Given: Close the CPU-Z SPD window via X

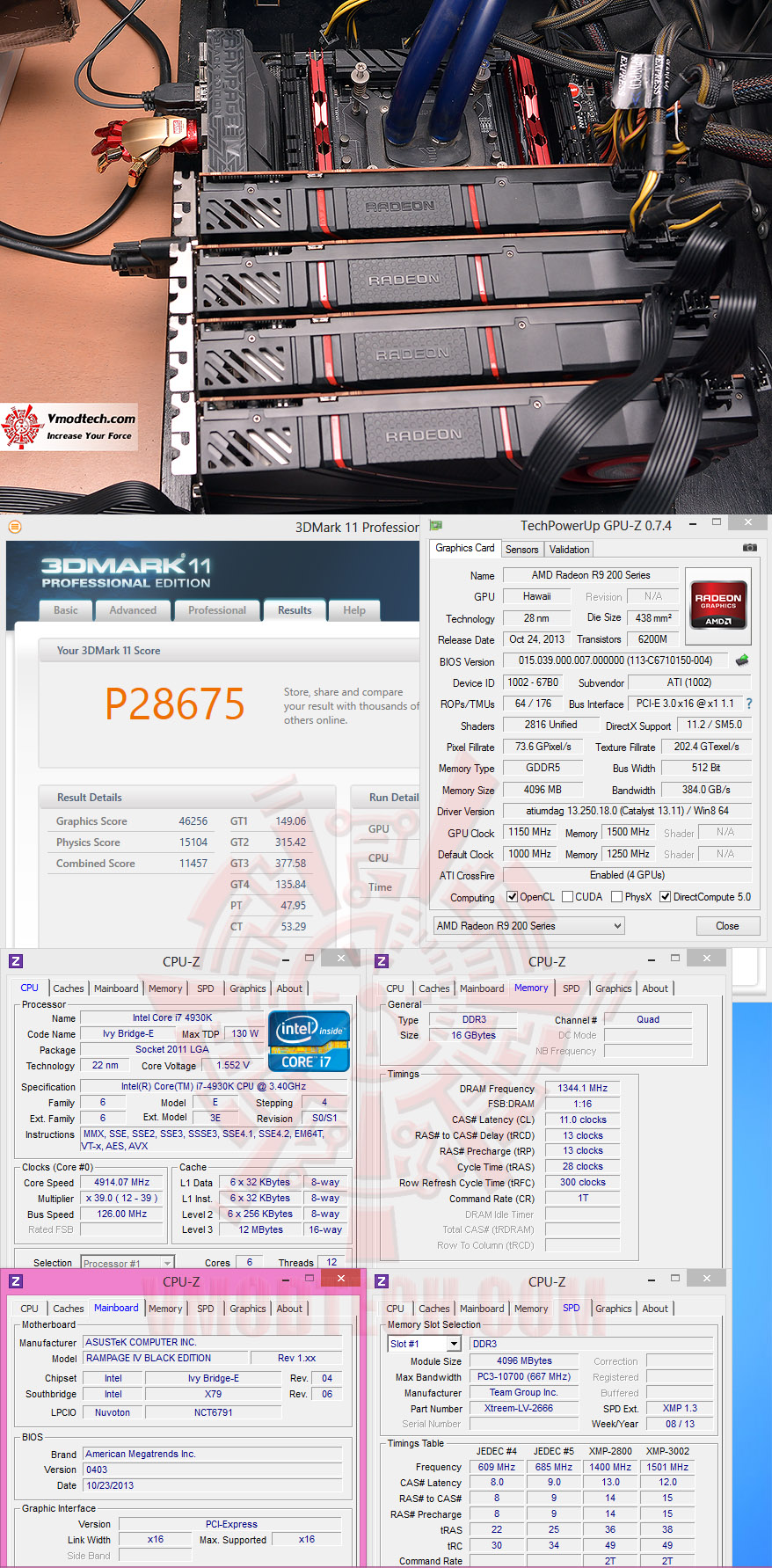Looking at the screenshot, I should coord(707,1277).
